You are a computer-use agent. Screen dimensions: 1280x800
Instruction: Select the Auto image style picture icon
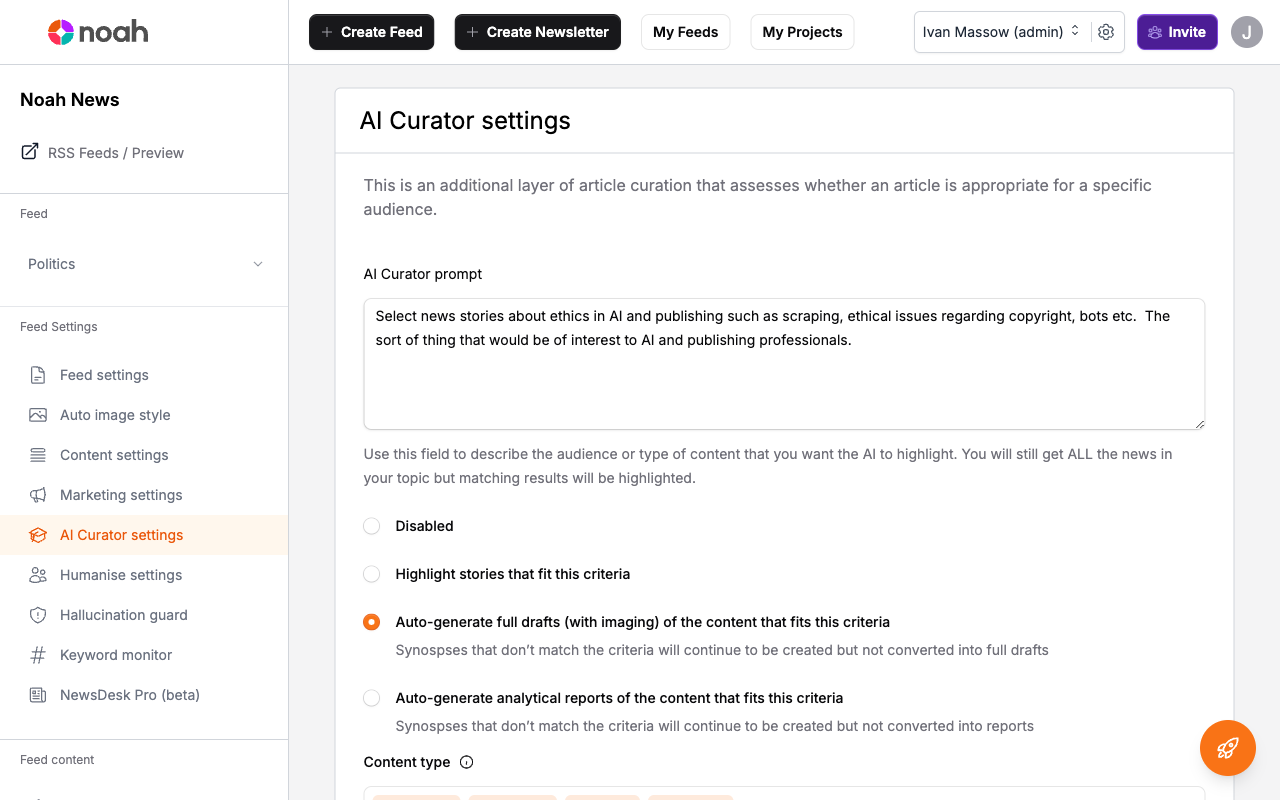[37, 415]
